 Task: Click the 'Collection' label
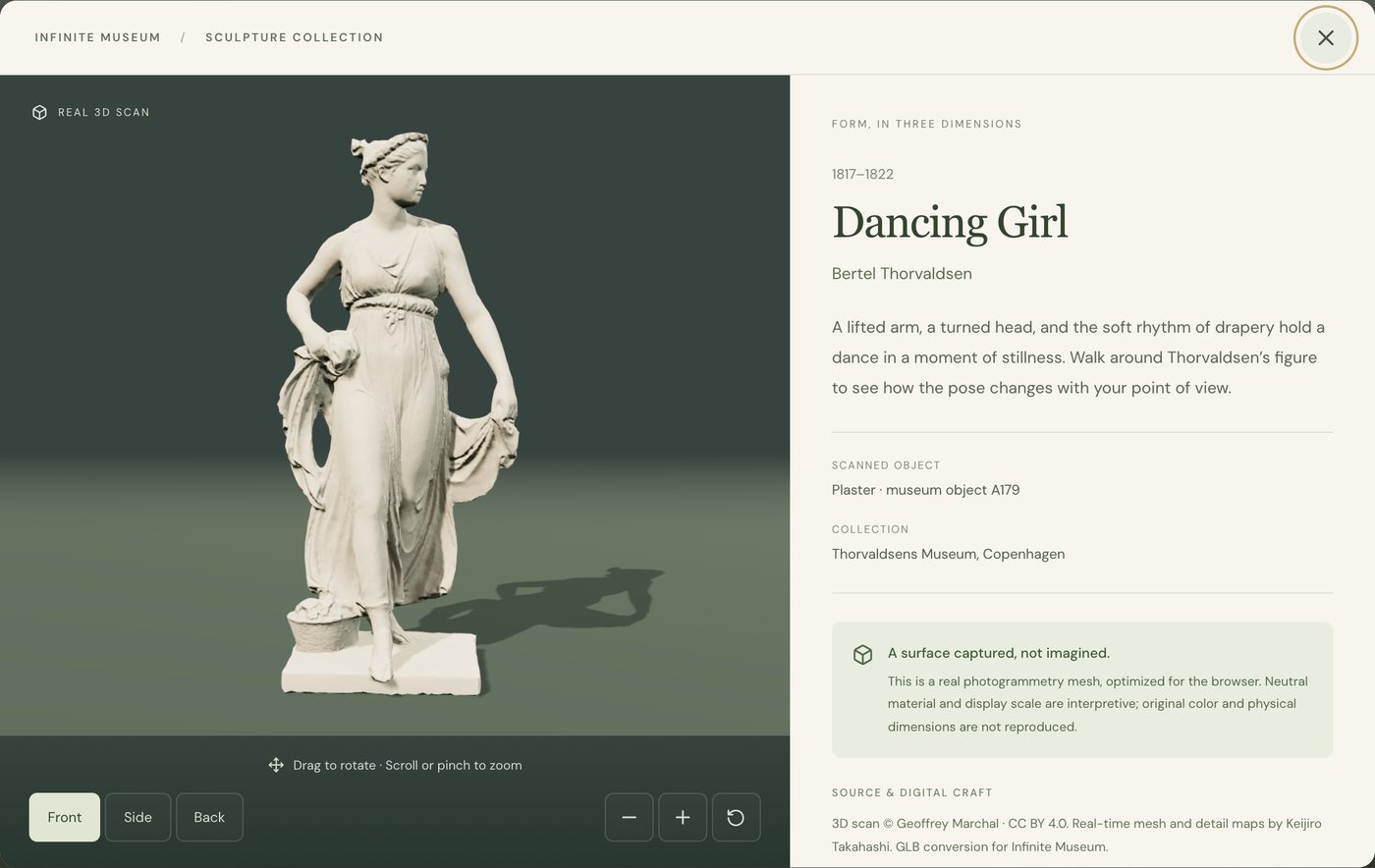coord(870,529)
